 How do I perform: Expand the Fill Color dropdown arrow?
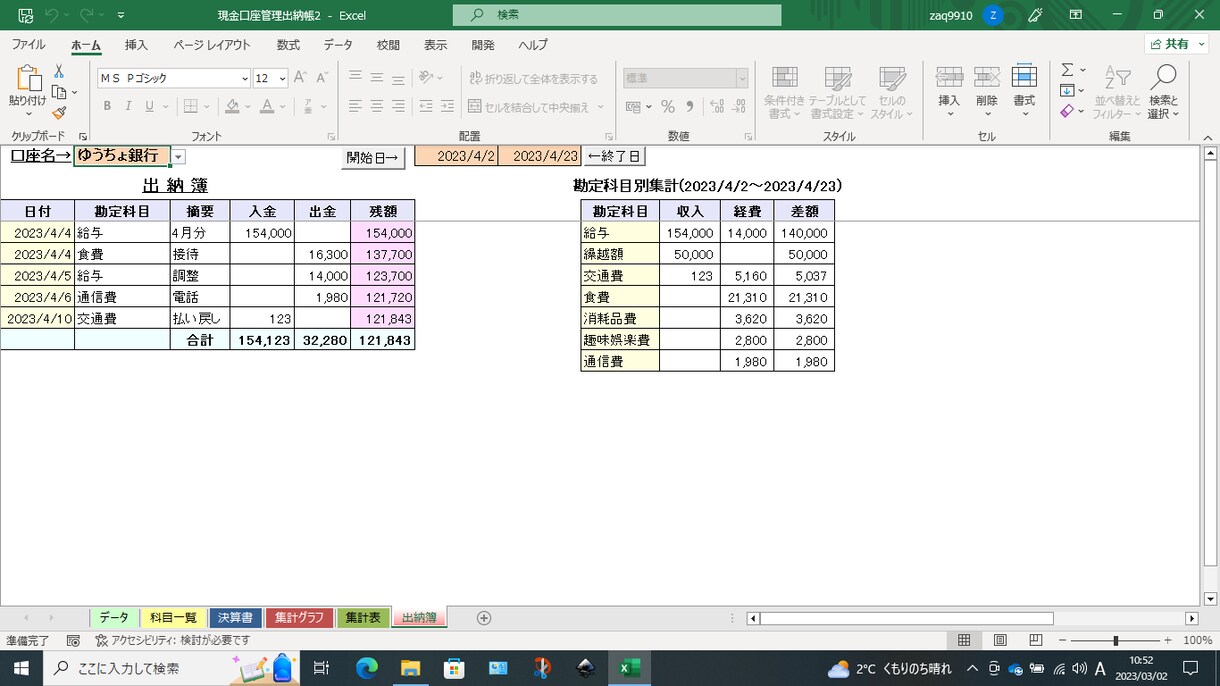[x=249, y=107]
